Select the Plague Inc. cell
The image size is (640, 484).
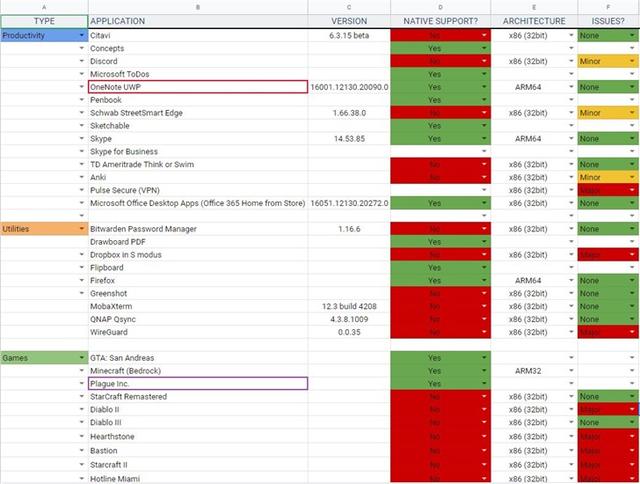[x=198, y=384]
